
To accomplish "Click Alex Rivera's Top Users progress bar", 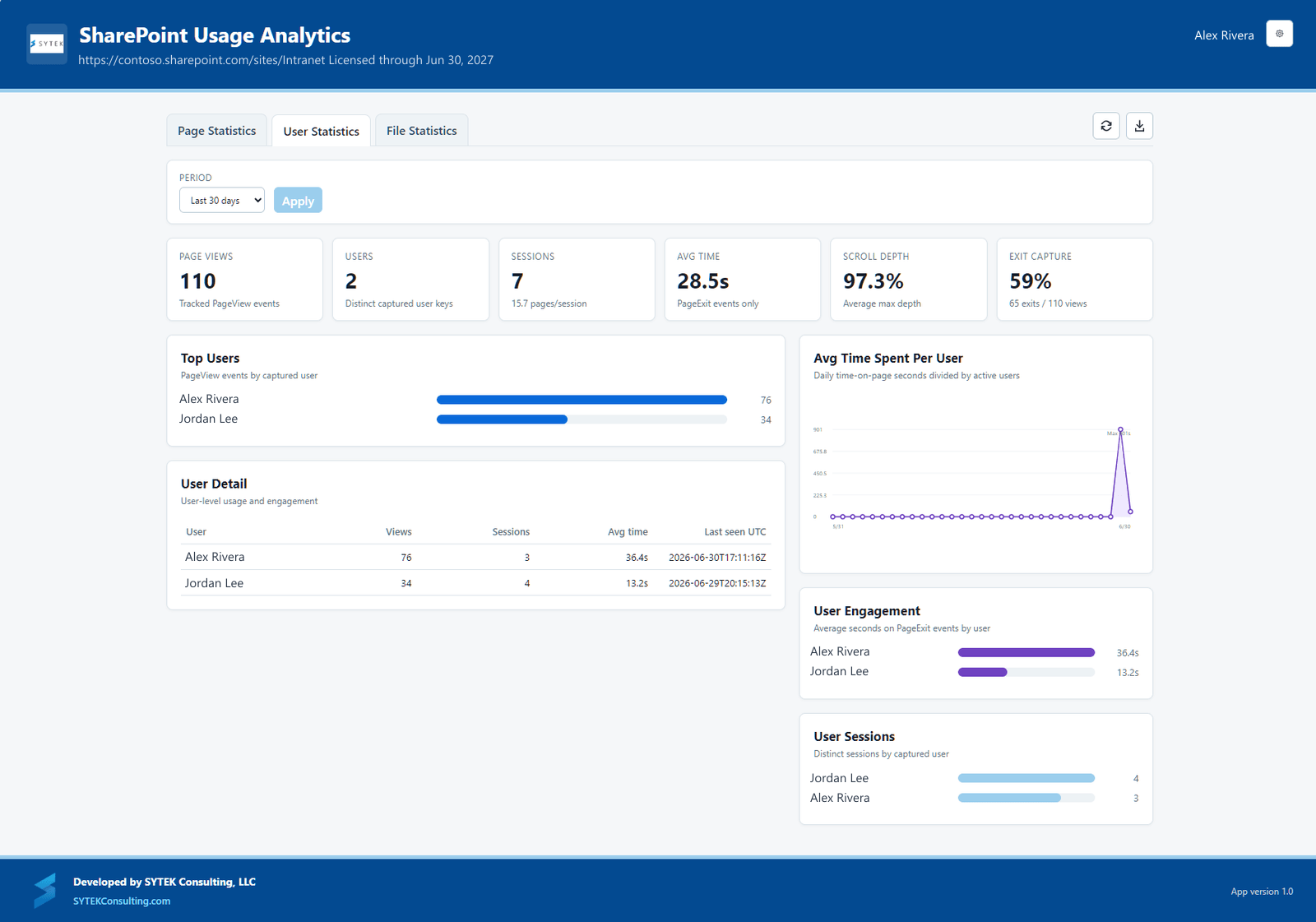I will tap(582, 400).
